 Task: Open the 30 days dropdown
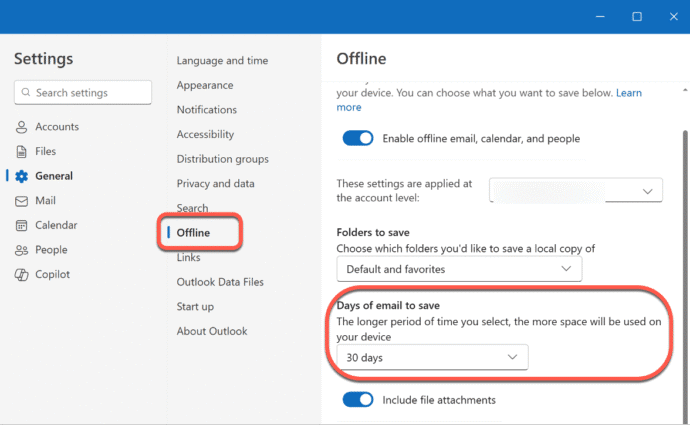pos(431,357)
